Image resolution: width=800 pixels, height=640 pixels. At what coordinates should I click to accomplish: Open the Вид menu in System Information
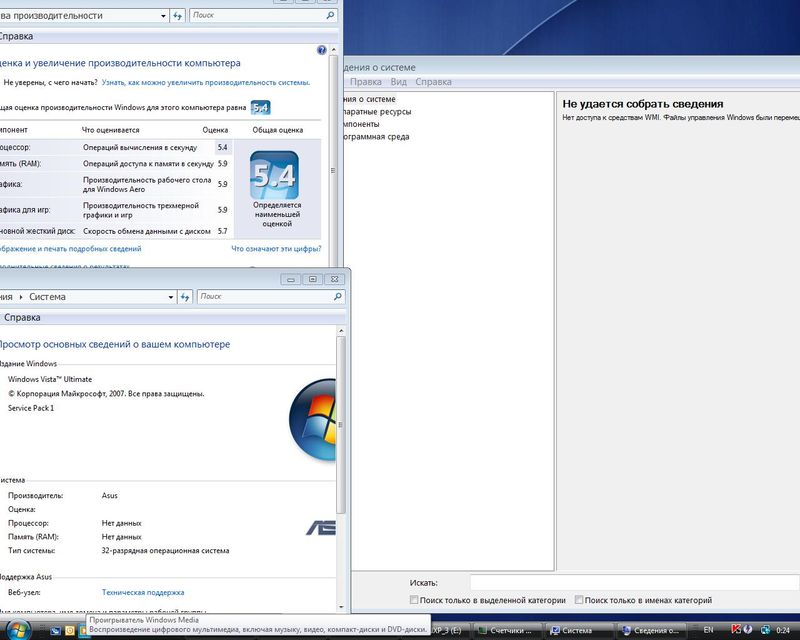pyautogui.click(x=398, y=82)
